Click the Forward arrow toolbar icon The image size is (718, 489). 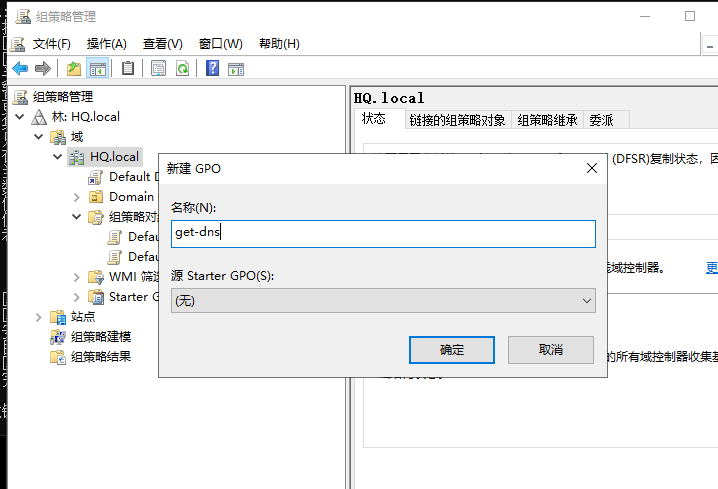(43, 69)
